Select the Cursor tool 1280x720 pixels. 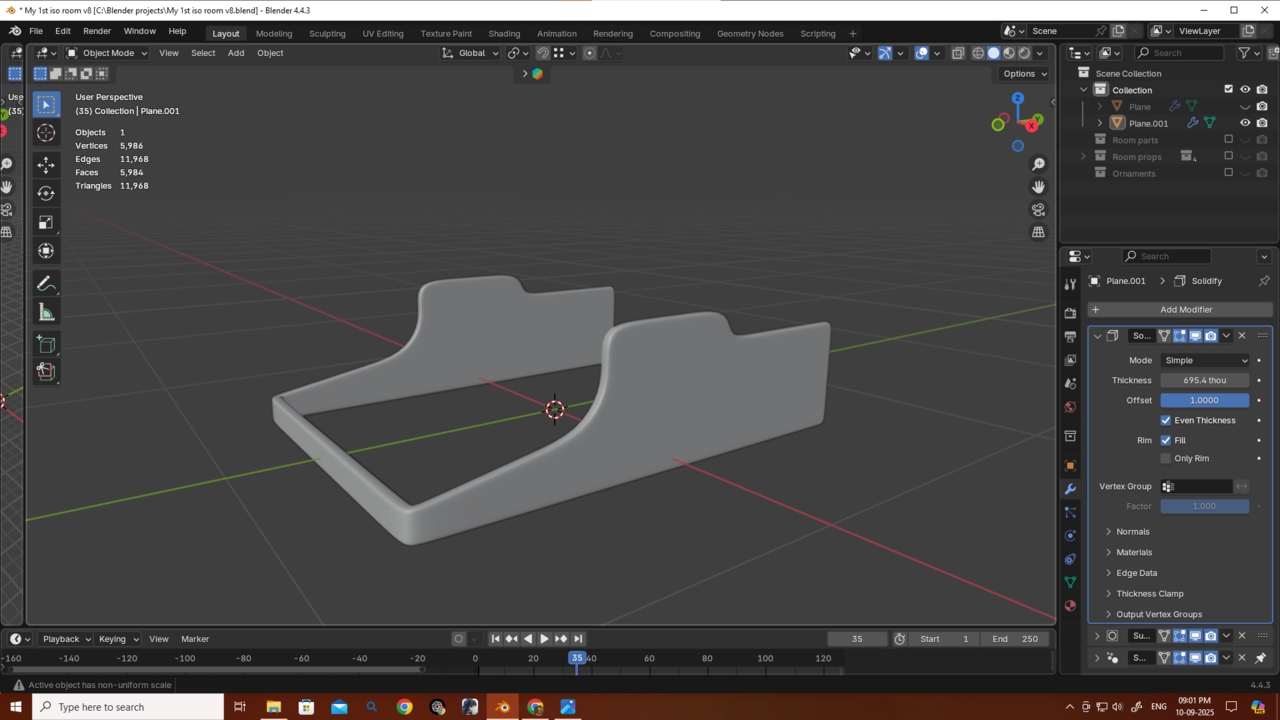pyautogui.click(x=46, y=133)
